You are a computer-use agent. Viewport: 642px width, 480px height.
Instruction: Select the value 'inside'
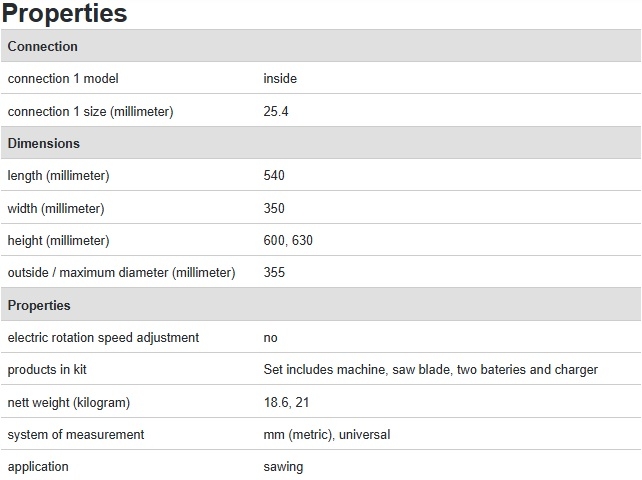280,78
